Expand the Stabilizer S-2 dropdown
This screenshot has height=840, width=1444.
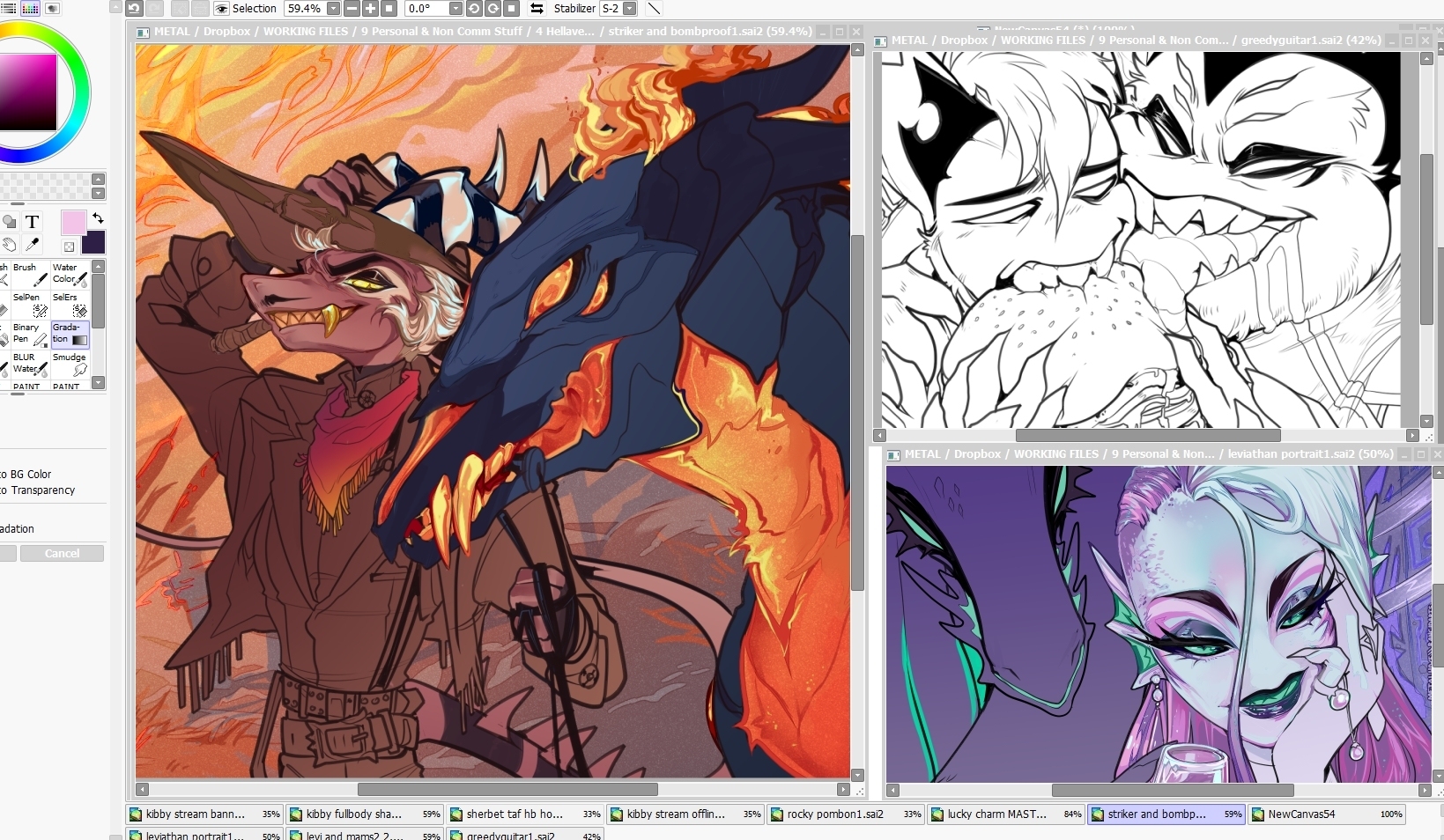coord(629,9)
